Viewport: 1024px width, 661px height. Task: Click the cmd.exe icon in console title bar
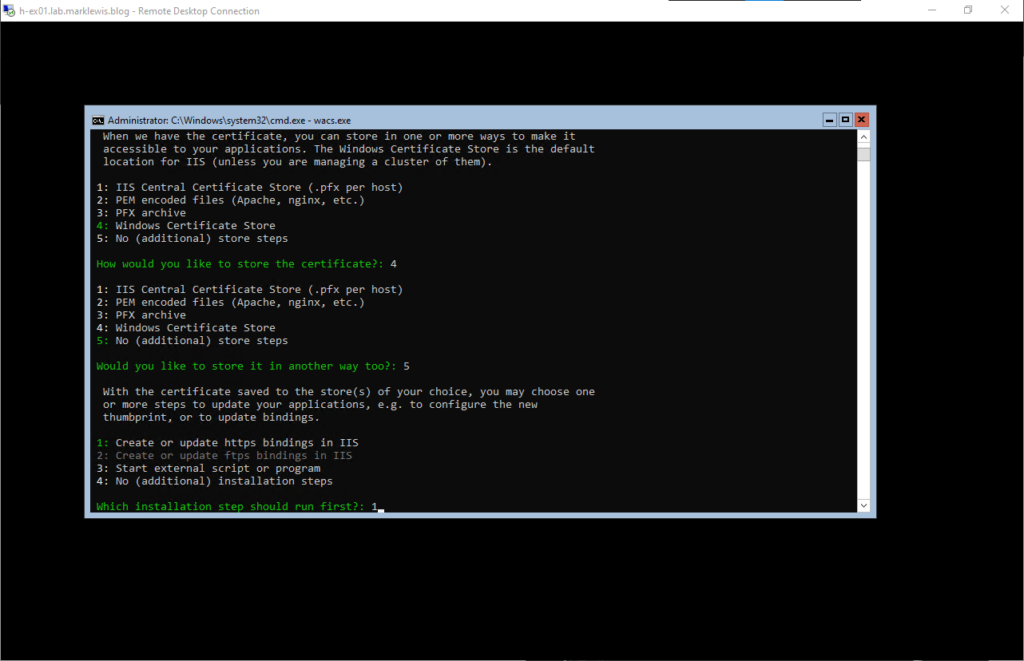coord(98,120)
